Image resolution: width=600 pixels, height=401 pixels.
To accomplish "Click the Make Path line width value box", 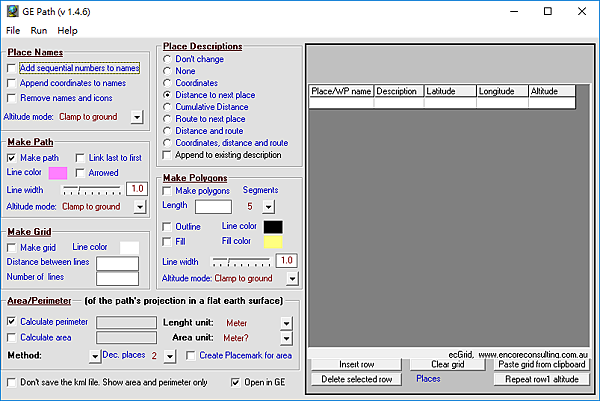I will (x=137, y=189).
